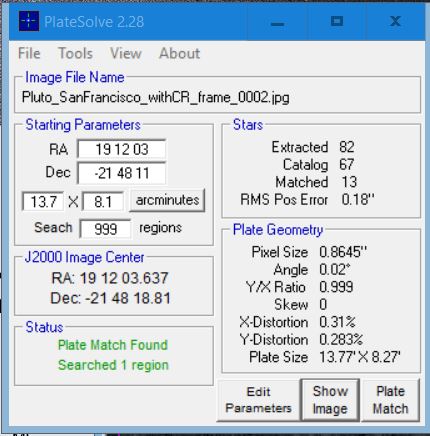Click the Edit Parameters button
Image resolution: width=430 pixels, height=436 pixels.
[258, 400]
